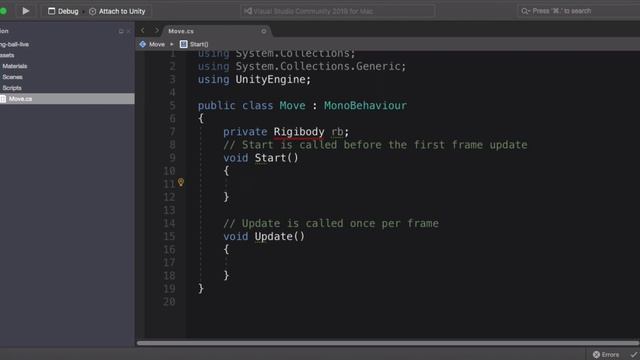
Task: Open the Errors pad from status bar
Action: point(606,355)
